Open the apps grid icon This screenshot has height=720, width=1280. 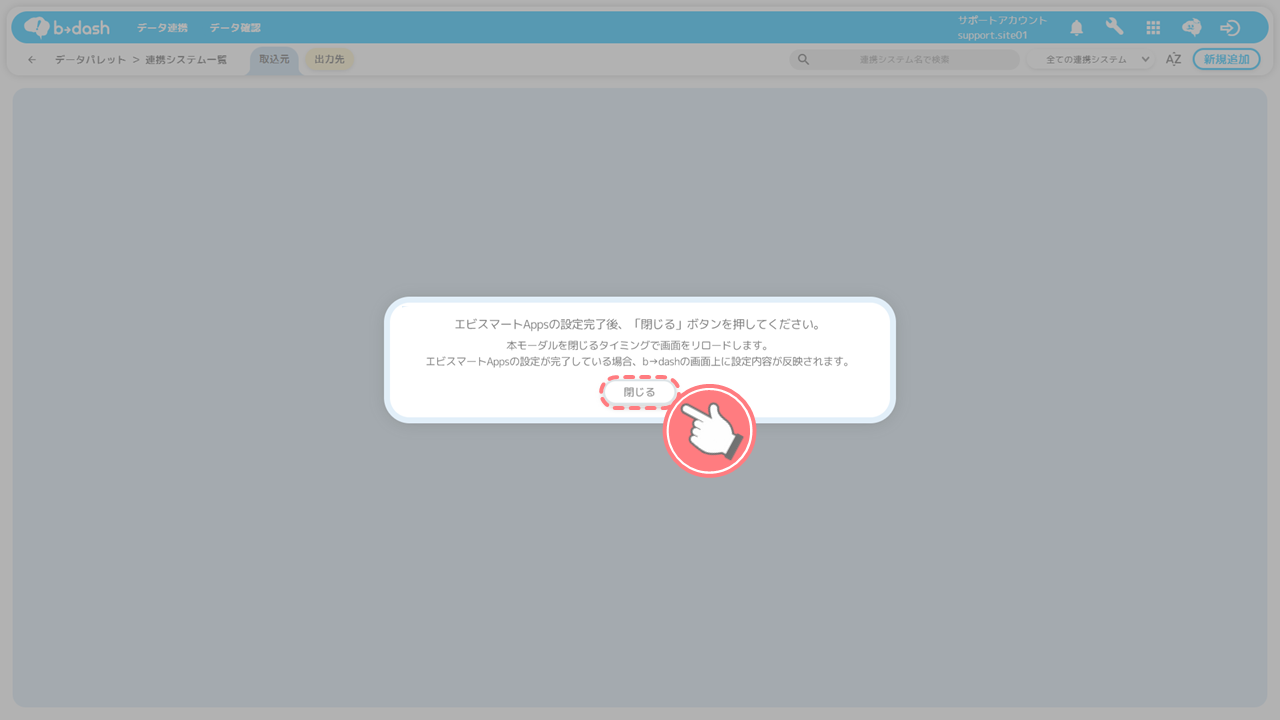[x=1153, y=28]
